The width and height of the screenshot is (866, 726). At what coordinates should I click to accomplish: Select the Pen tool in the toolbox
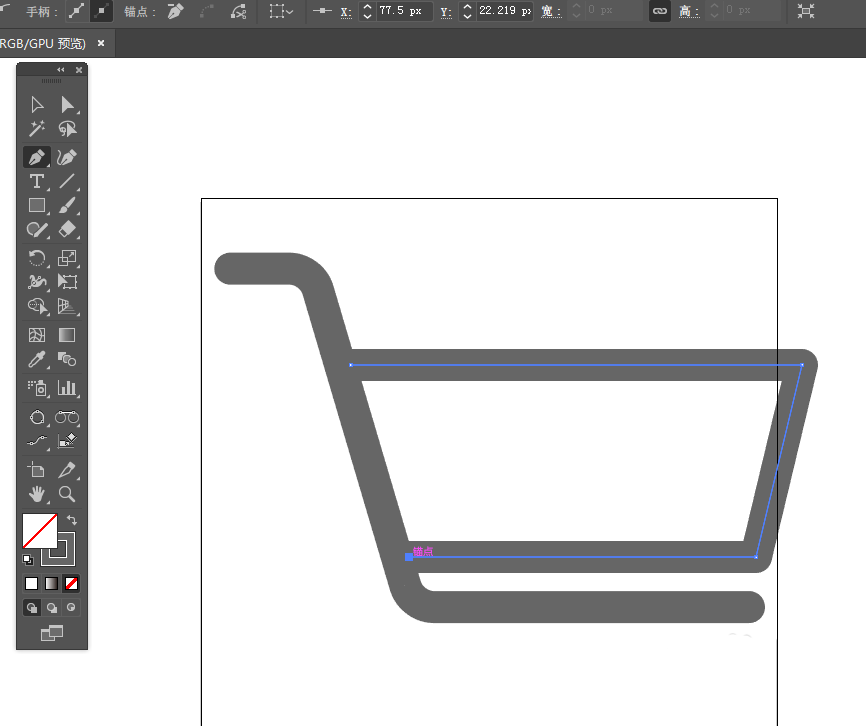pyautogui.click(x=37, y=157)
